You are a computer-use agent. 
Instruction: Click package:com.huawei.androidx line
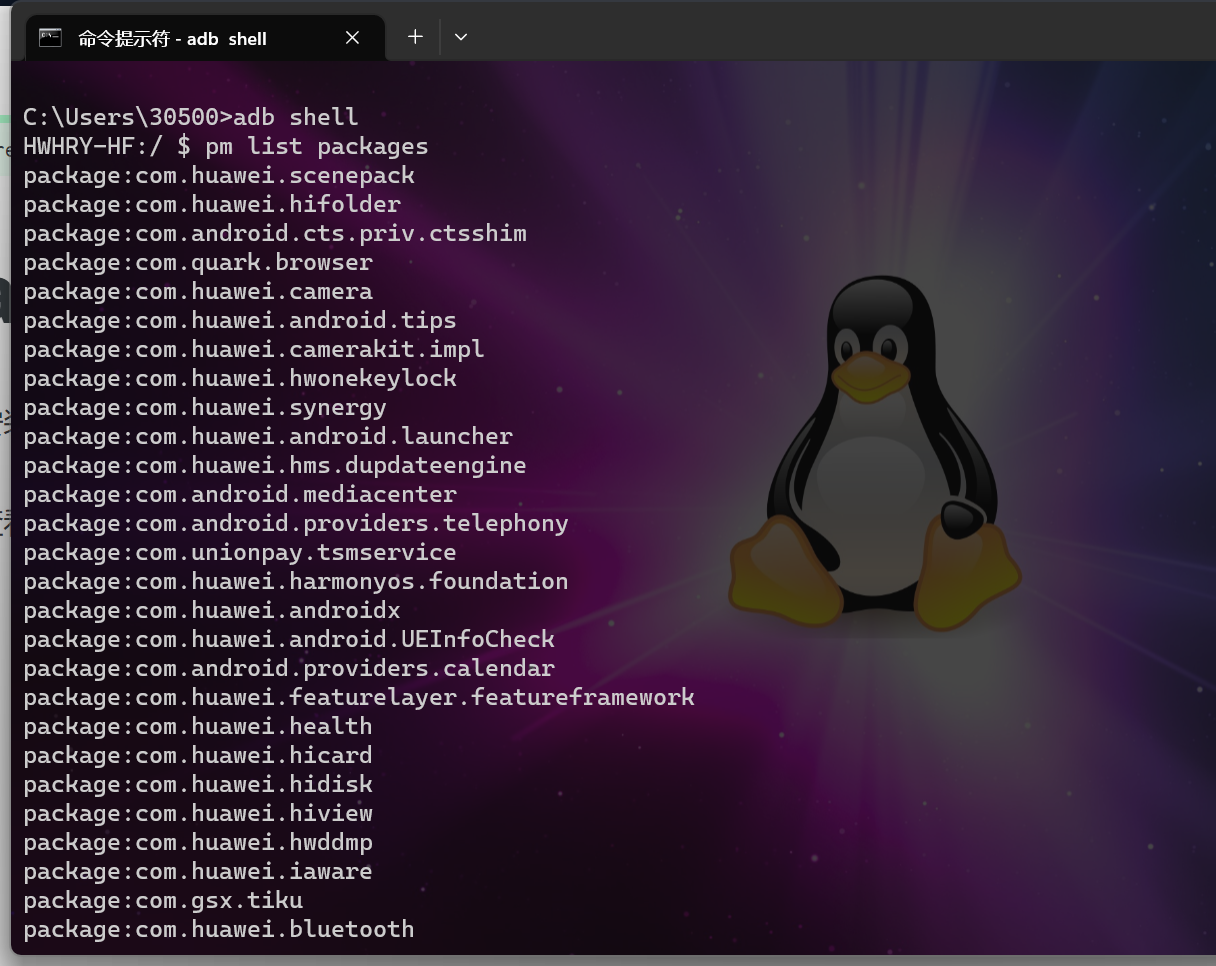click(212, 610)
